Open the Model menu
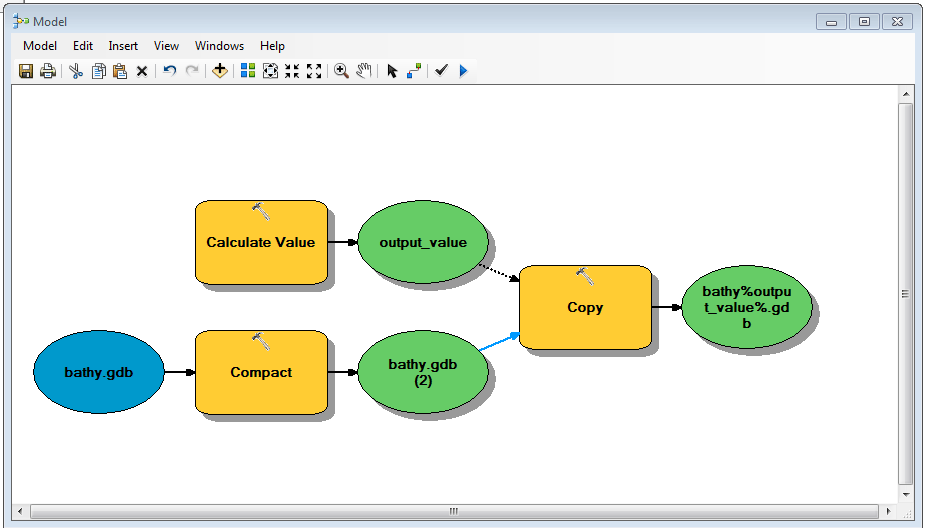Image resolution: width=925 pixels, height=528 pixels. click(40, 46)
